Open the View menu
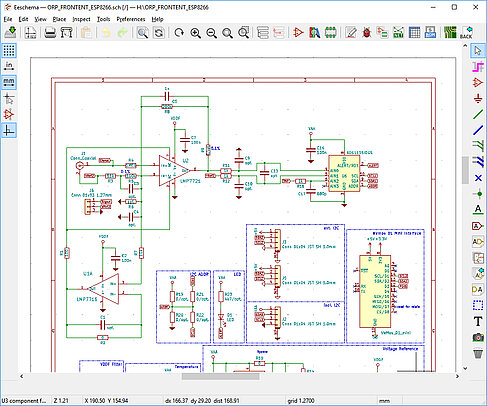The height and width of the screenshot is (406, 487). [x=40, y=19]
